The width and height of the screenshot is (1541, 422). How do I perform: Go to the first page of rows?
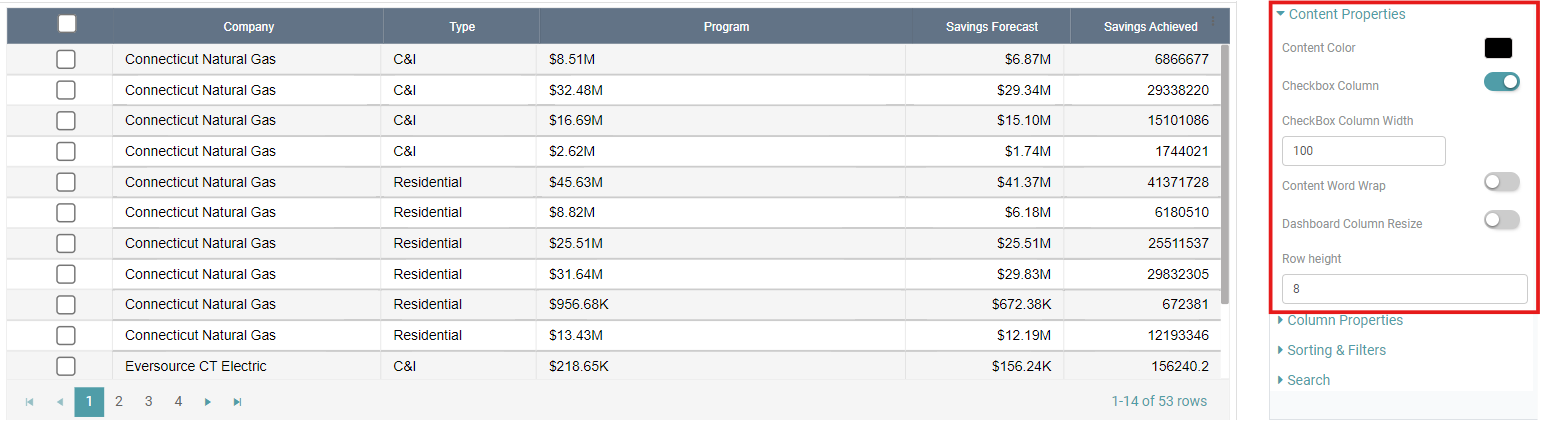click(29, 402)
